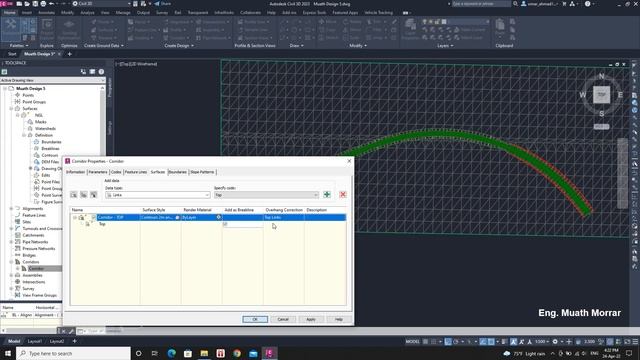This screenshot has height=360, width=640.
Task: Open the Google Chrome taskbar icon
Action: [x=237, y=353]
